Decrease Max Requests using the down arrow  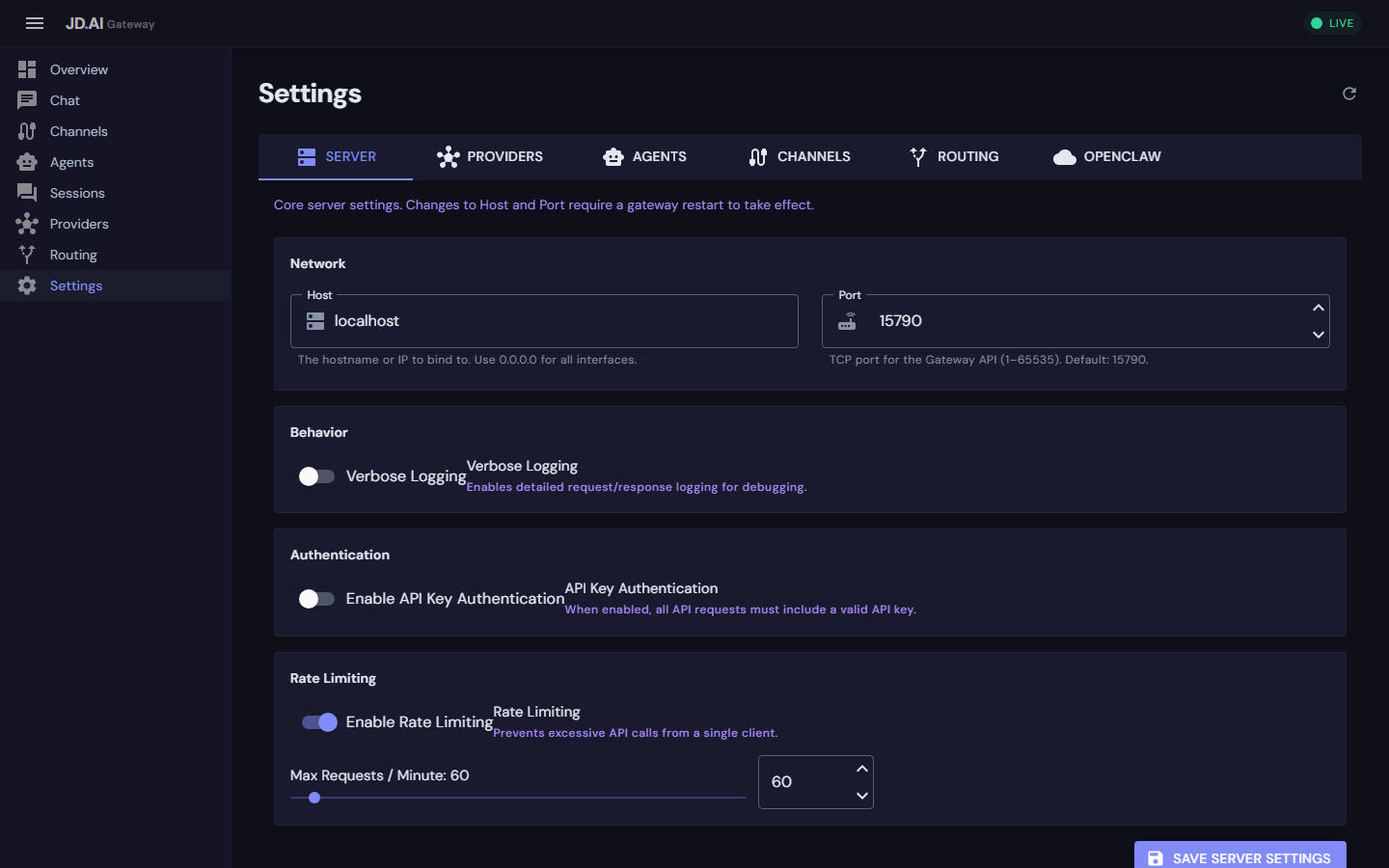(861, 796)
